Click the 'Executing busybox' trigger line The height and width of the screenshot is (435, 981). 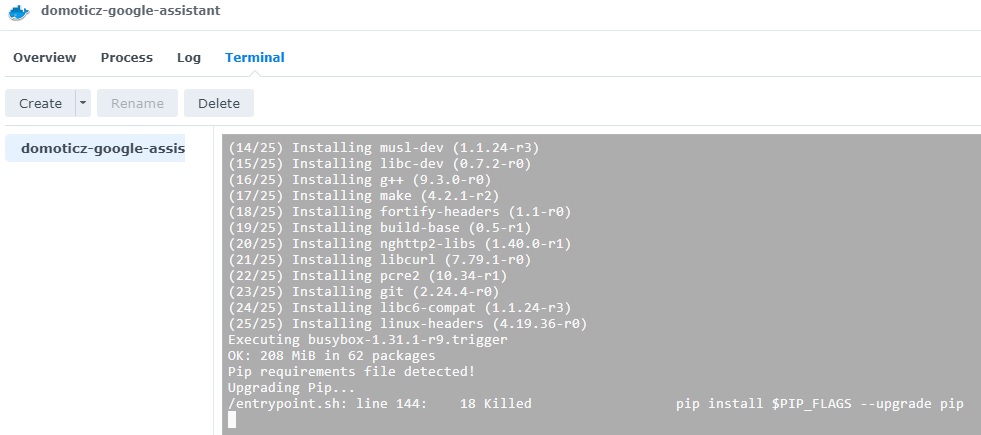(x=368, y=340)
